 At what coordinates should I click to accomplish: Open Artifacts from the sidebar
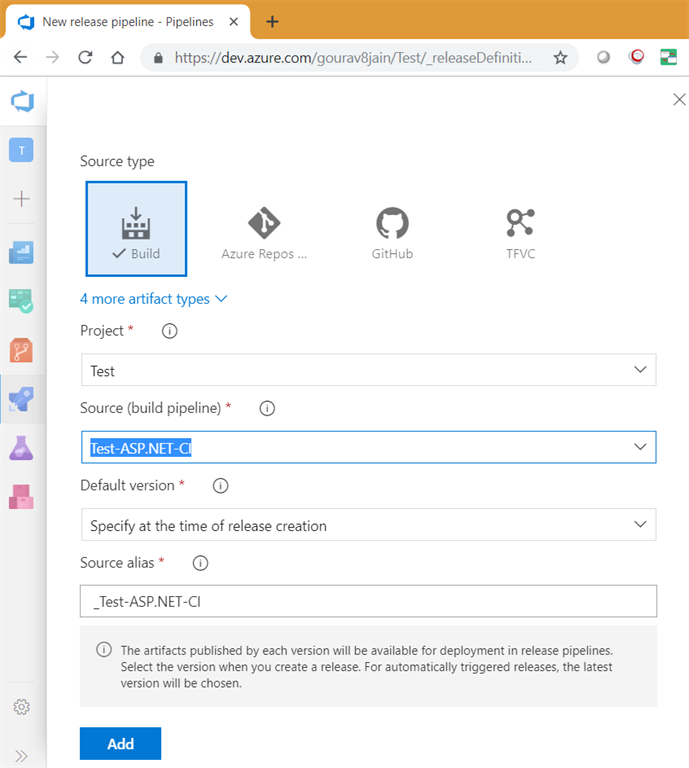point(21,497)
